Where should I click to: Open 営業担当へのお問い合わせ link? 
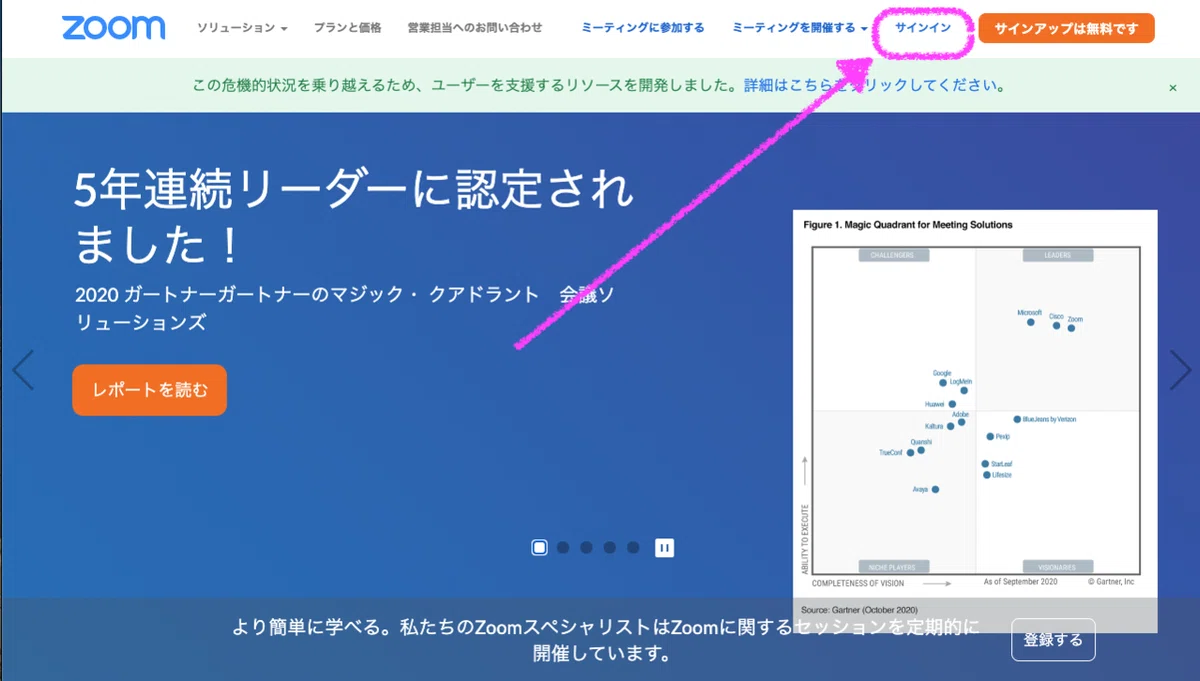[475, 28]
